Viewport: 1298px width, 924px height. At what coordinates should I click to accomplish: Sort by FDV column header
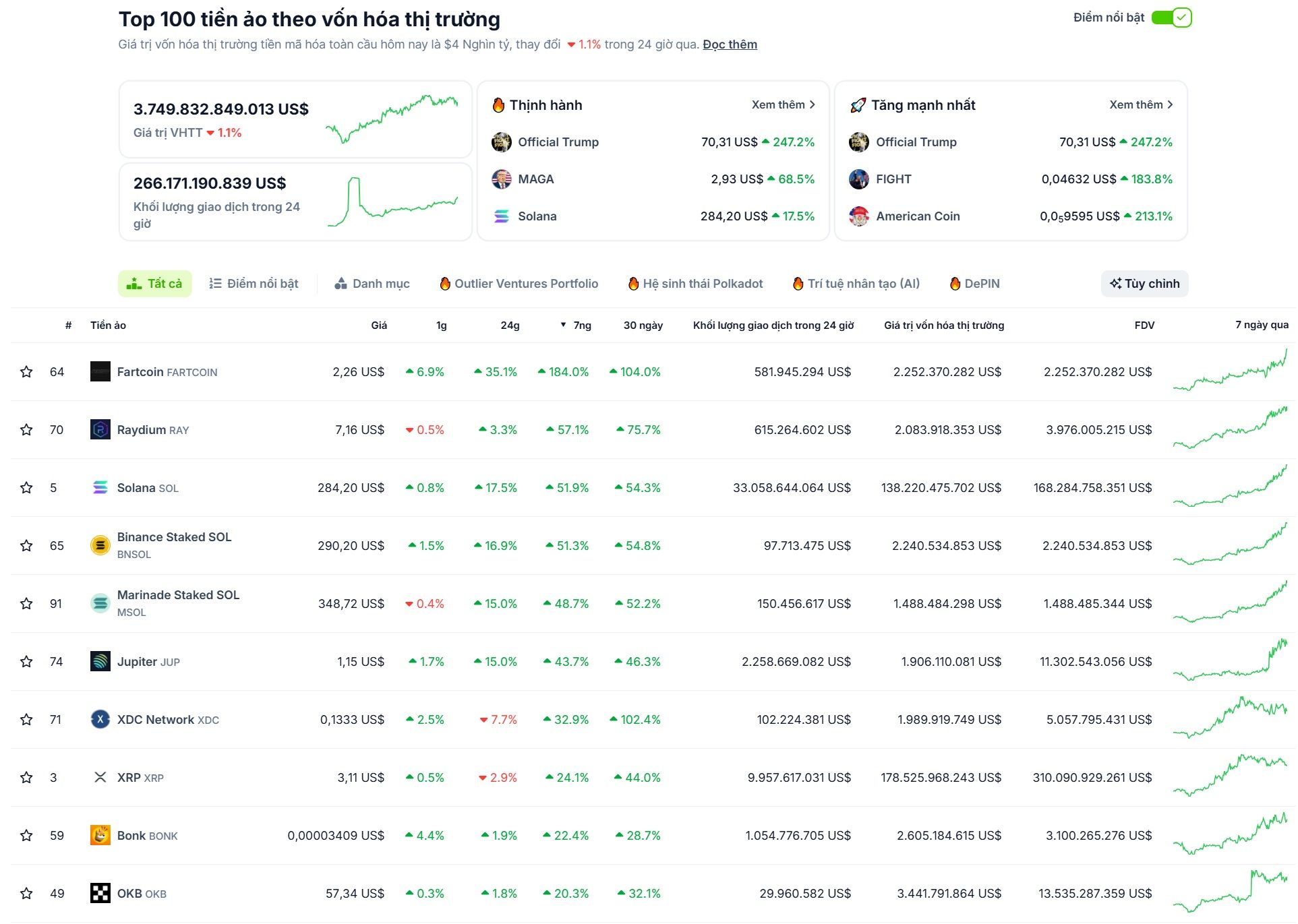(x=1144, y=325)
